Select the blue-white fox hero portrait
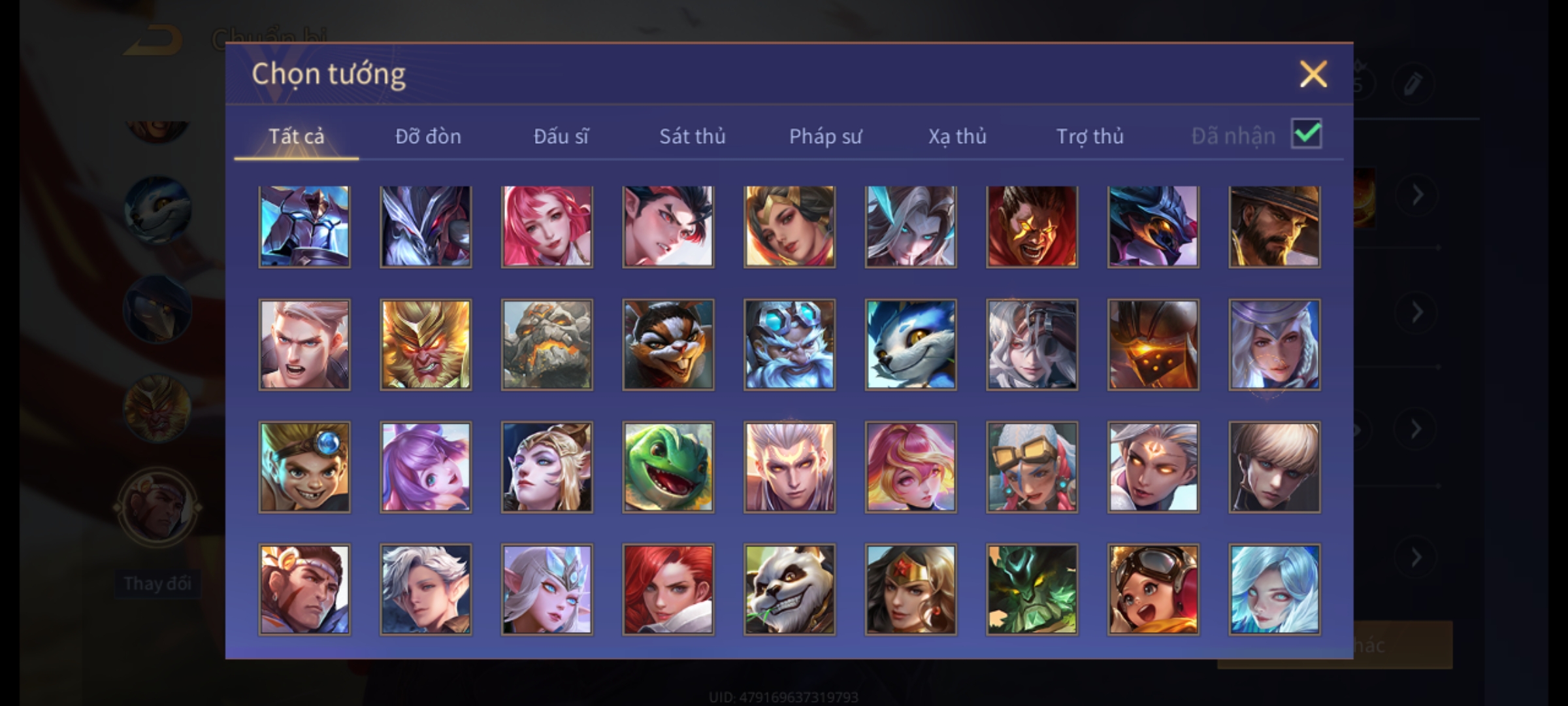This screenshot has width=1568, height=706. pos(911,345)
